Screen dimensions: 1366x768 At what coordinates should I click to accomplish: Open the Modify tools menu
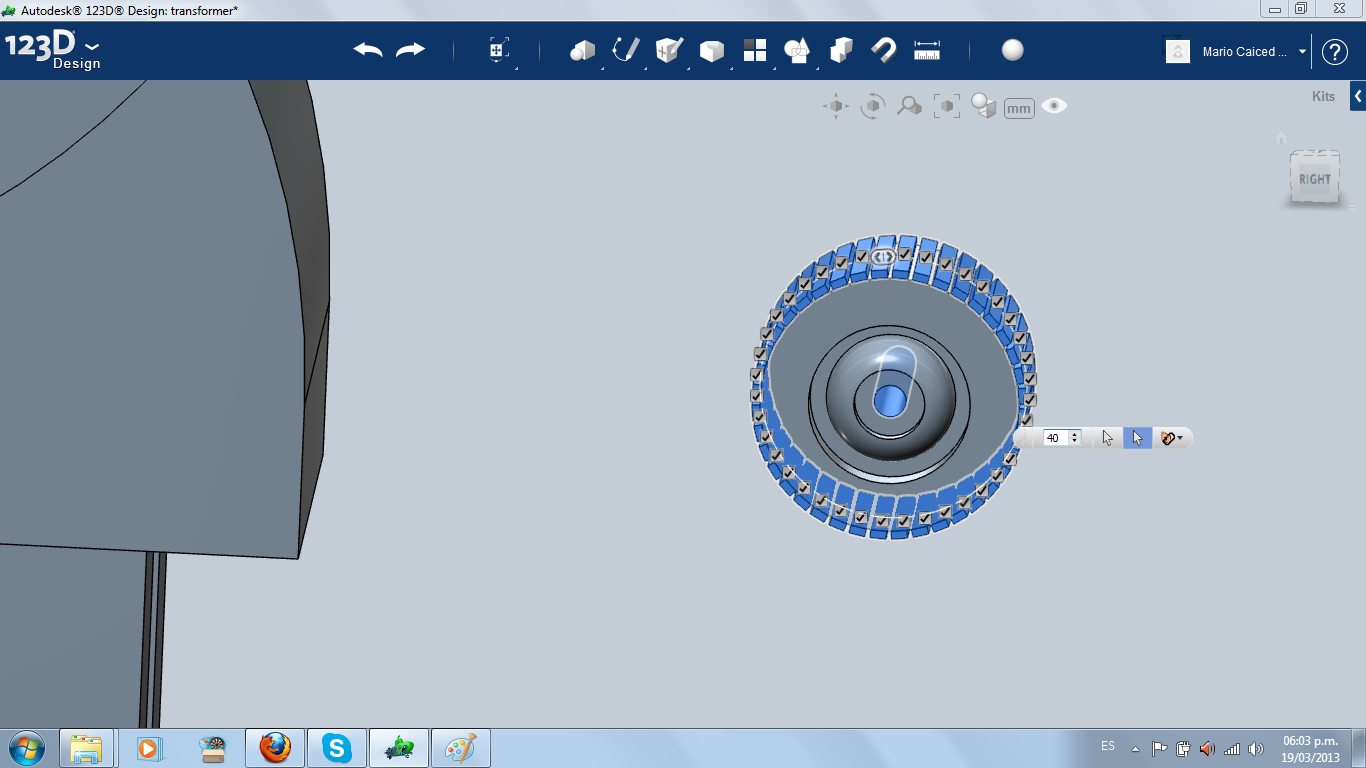point(712,50)
